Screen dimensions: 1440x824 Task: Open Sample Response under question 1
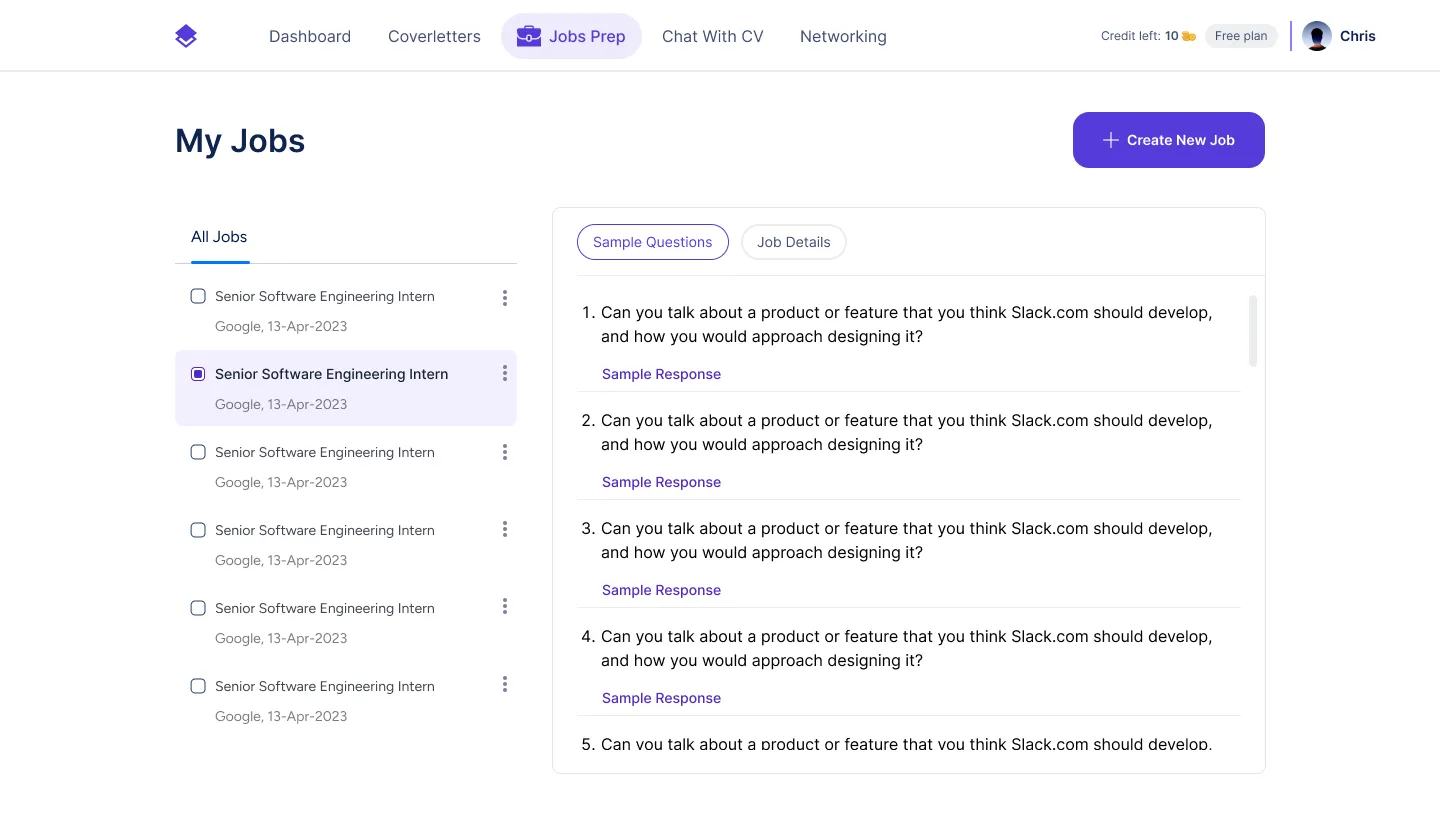tap(661, 374)
